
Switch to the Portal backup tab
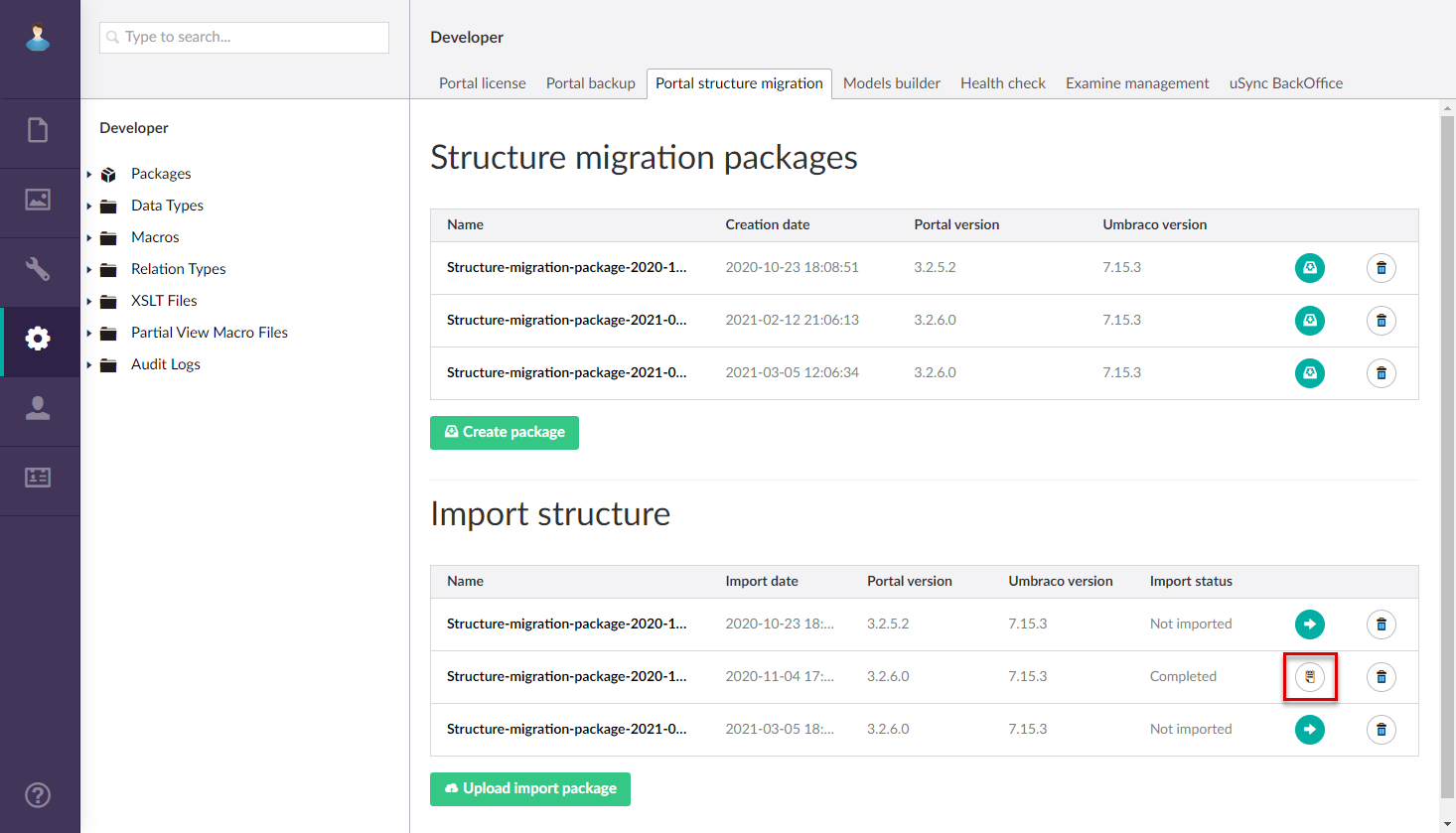(x=590, y=83)
